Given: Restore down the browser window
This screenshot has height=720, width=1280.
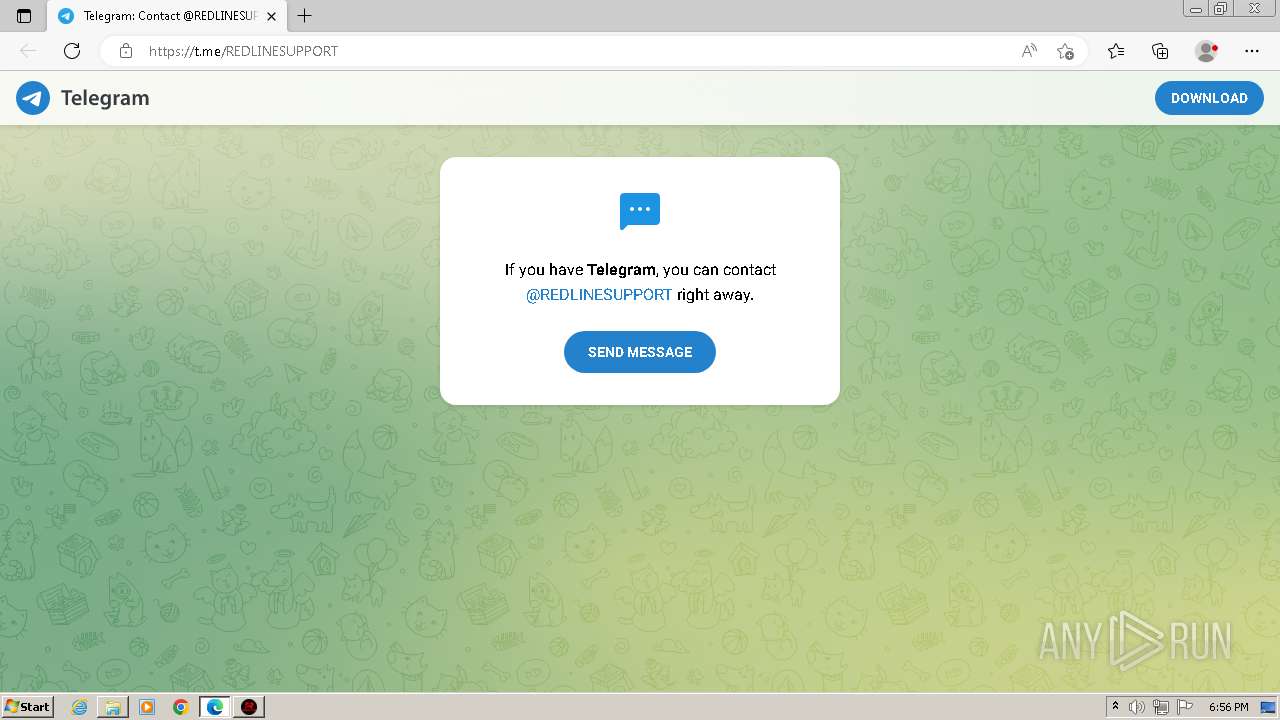Looking at the screenshot, I should [x=1221, y=9].
